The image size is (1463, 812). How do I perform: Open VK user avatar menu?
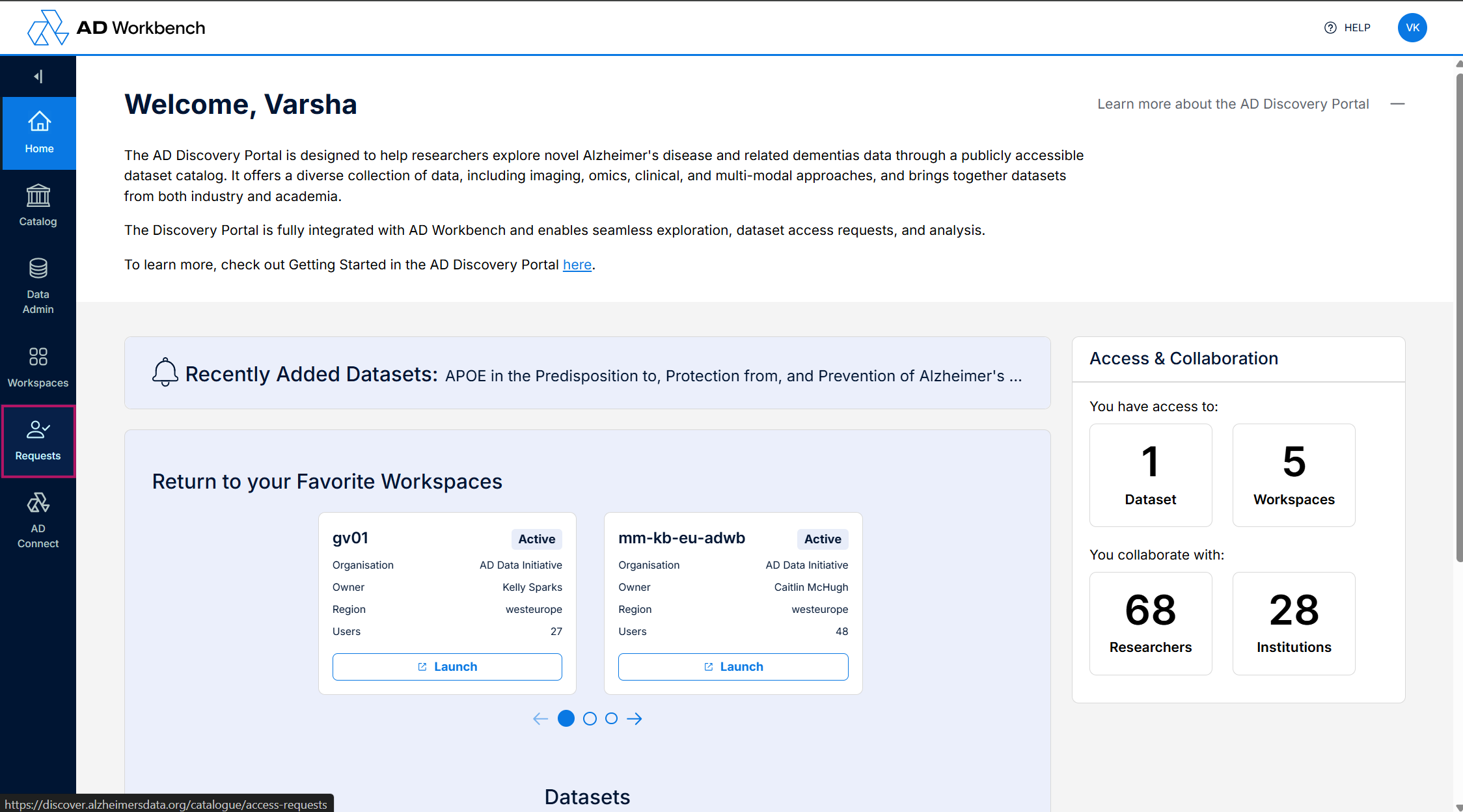(x=1412, y=28)
